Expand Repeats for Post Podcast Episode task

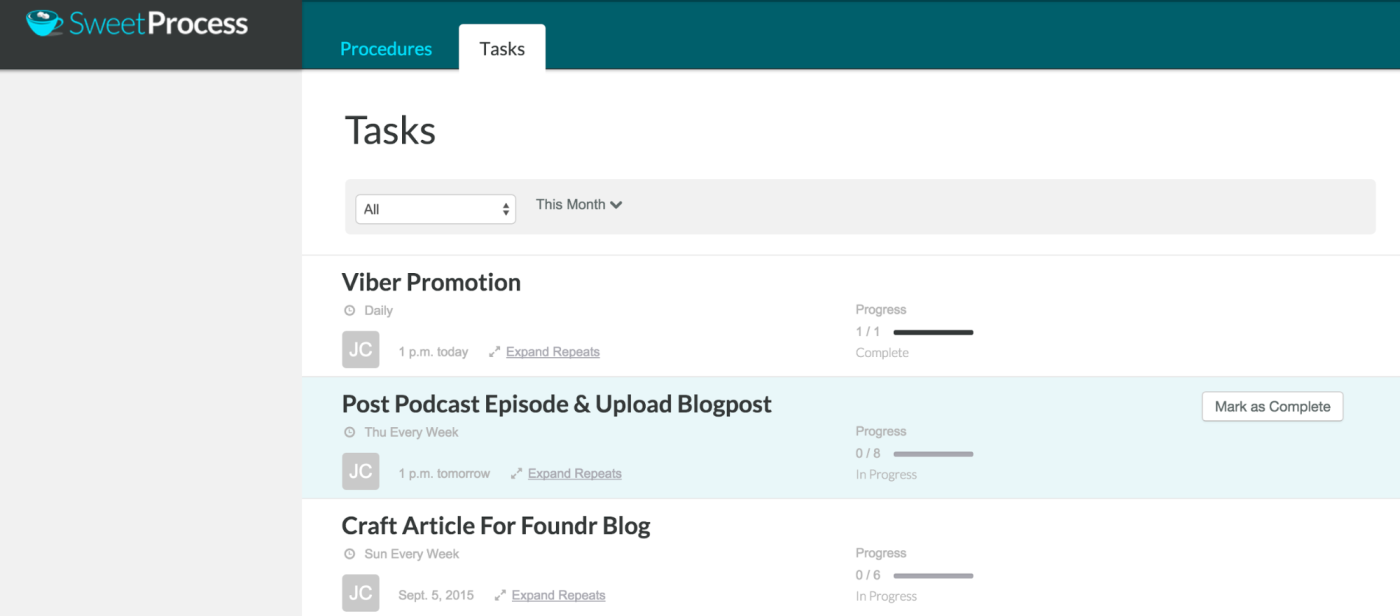coord(574,474)
